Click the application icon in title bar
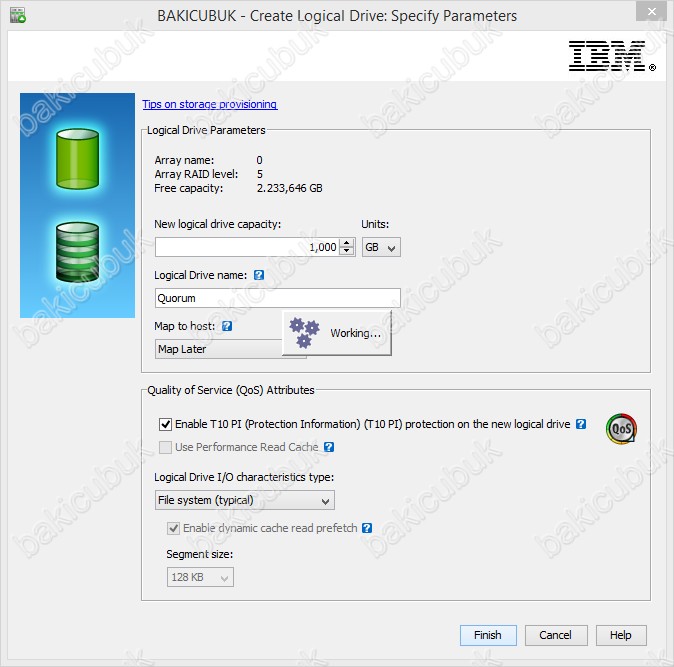This screenshot has width=674, height=667. (x=17, y=16)
